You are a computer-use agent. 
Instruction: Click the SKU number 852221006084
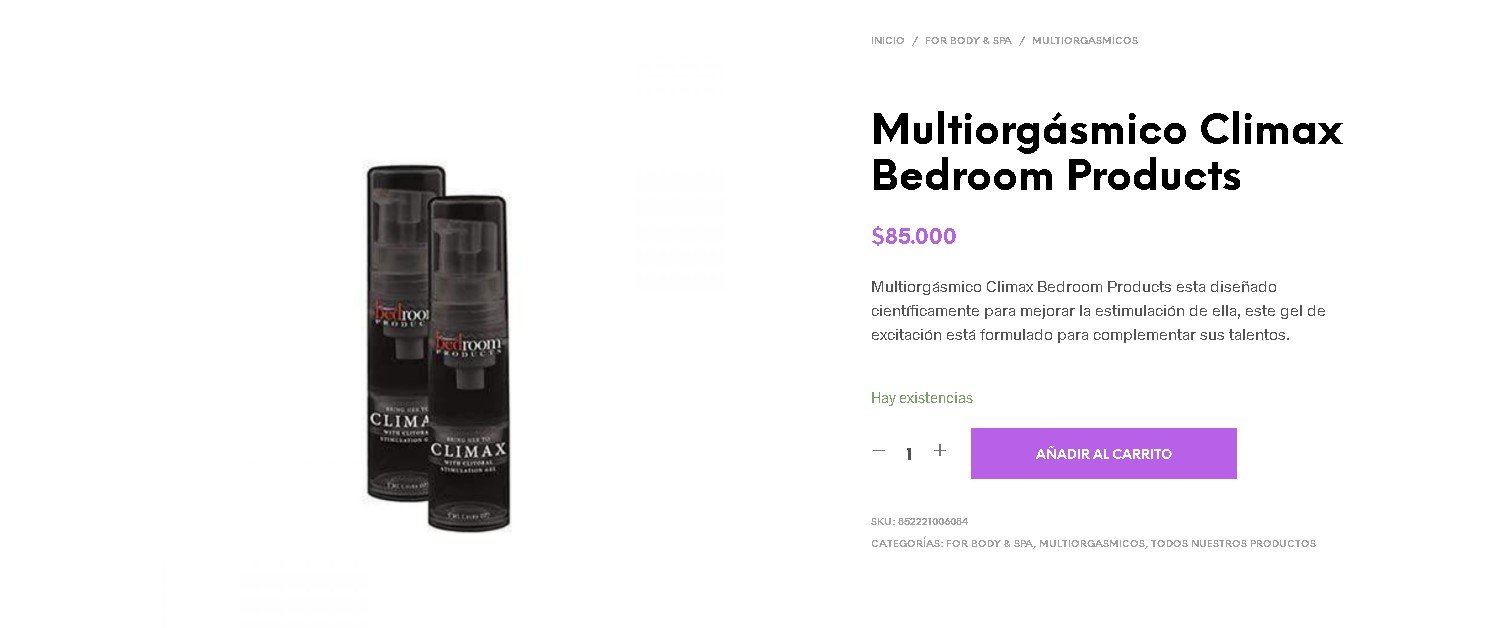pyautogui.click(x=933, y=522)
